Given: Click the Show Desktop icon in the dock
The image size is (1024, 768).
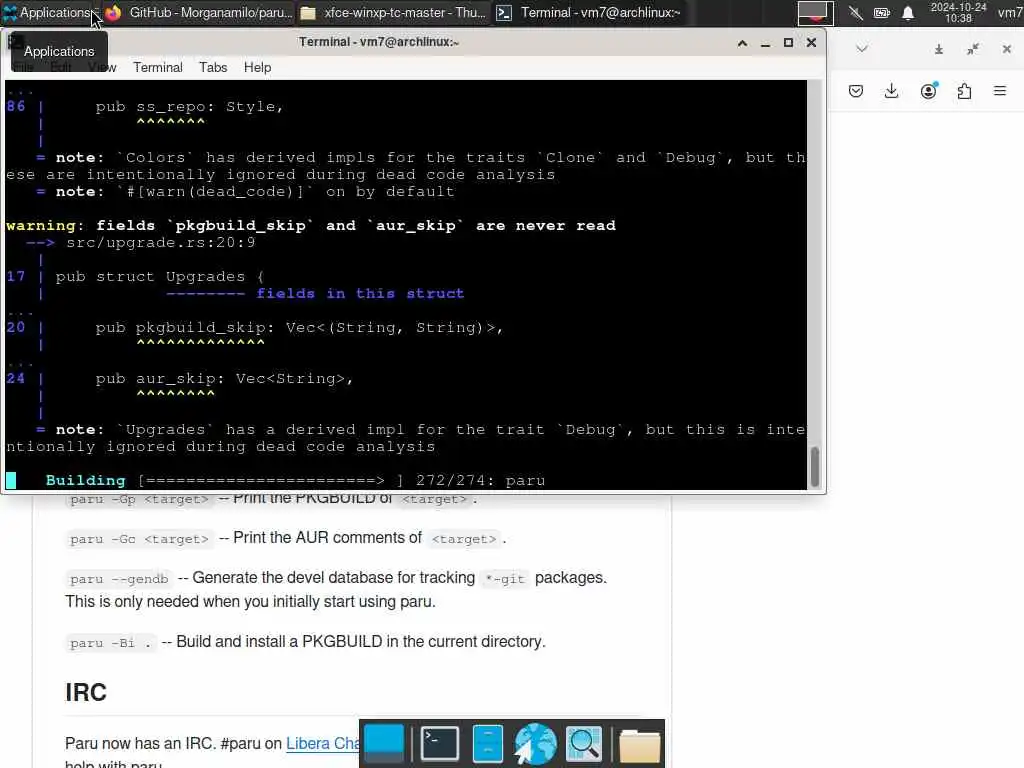Looking at the screenshot, I should pos(384,744).
